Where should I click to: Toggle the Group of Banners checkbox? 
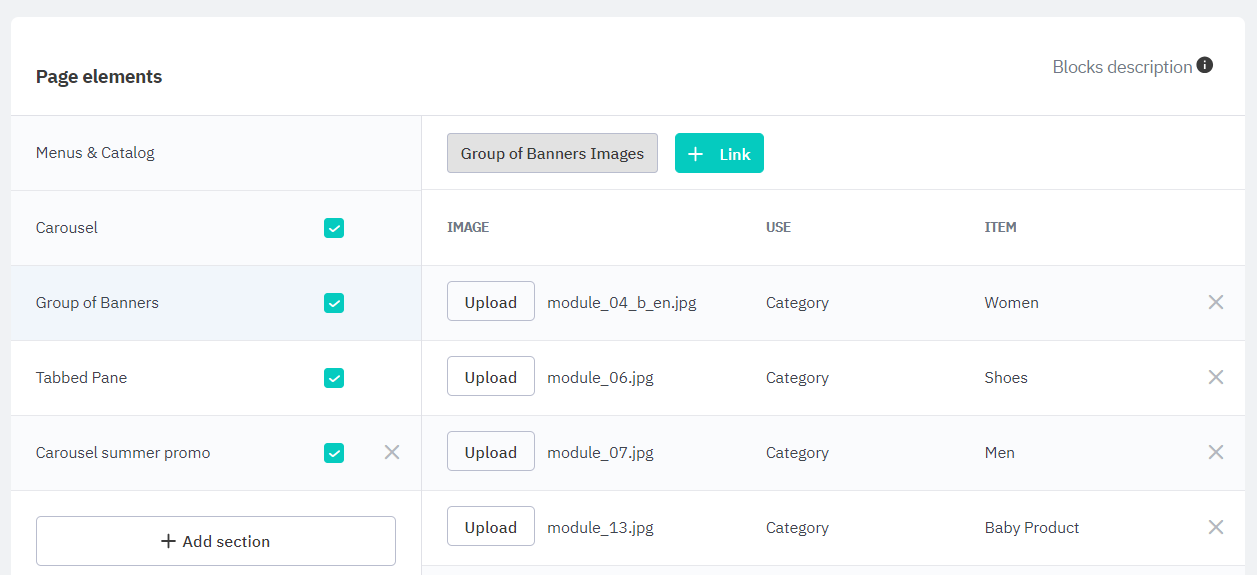pyautogui.click(x=334, y=303)
